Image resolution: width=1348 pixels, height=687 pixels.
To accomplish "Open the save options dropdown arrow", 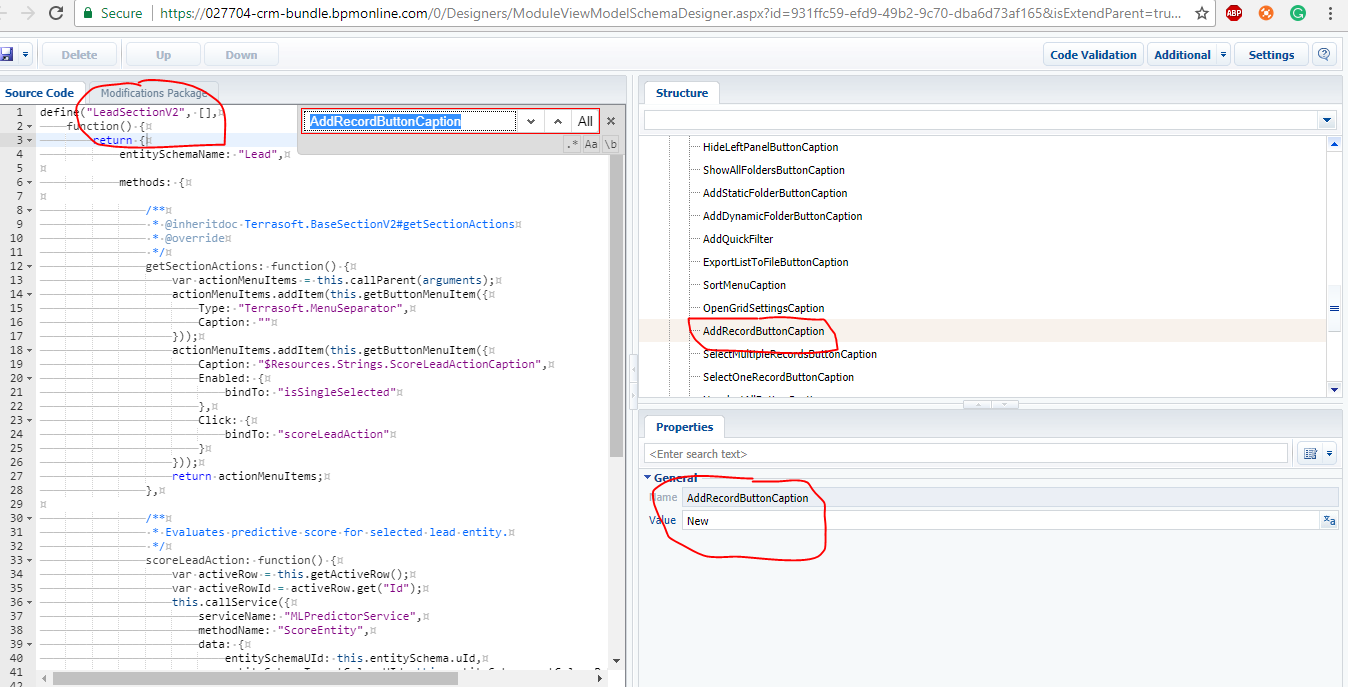I will coord(25,54).
